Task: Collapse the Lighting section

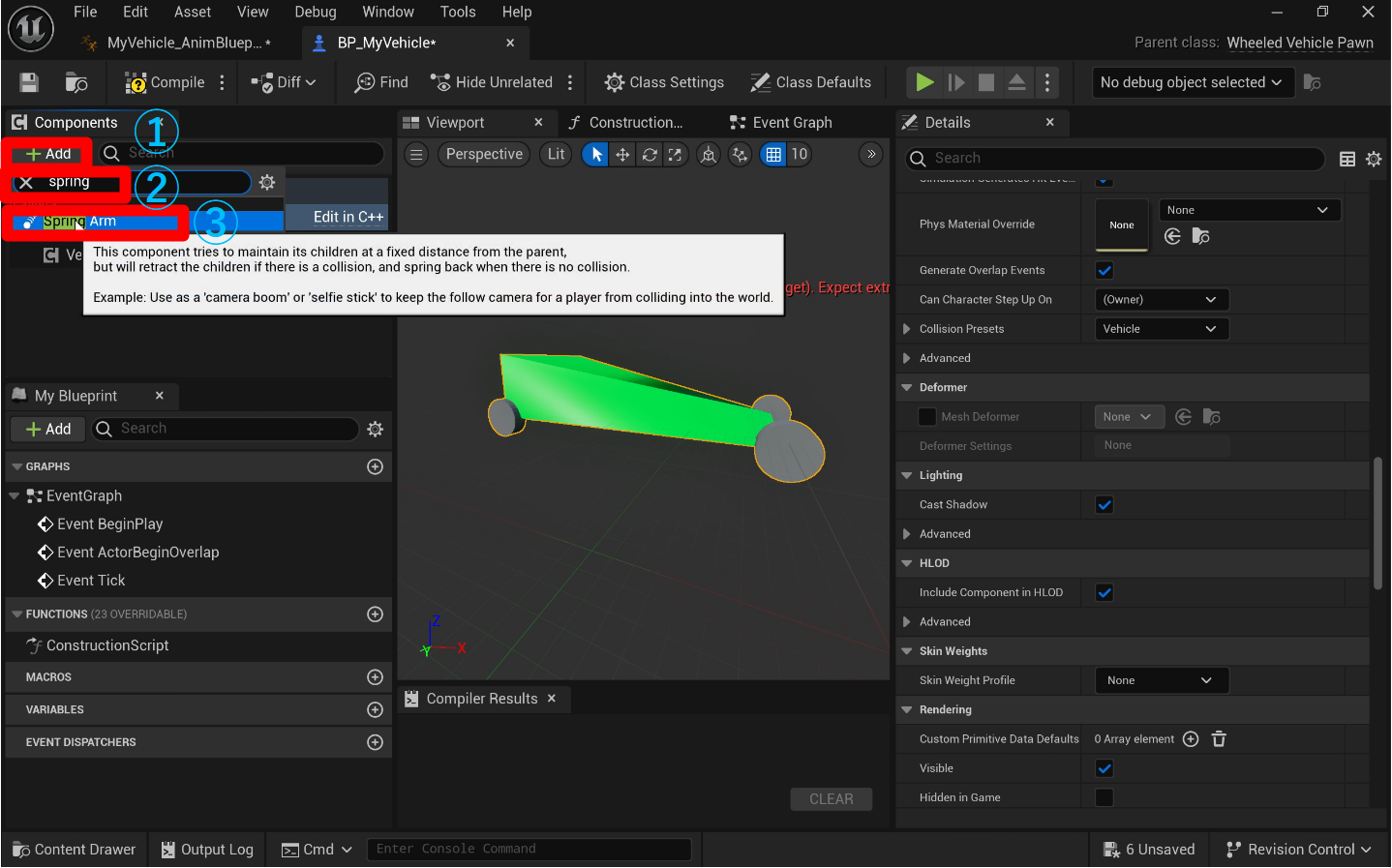Action: (x=907, y=475)
